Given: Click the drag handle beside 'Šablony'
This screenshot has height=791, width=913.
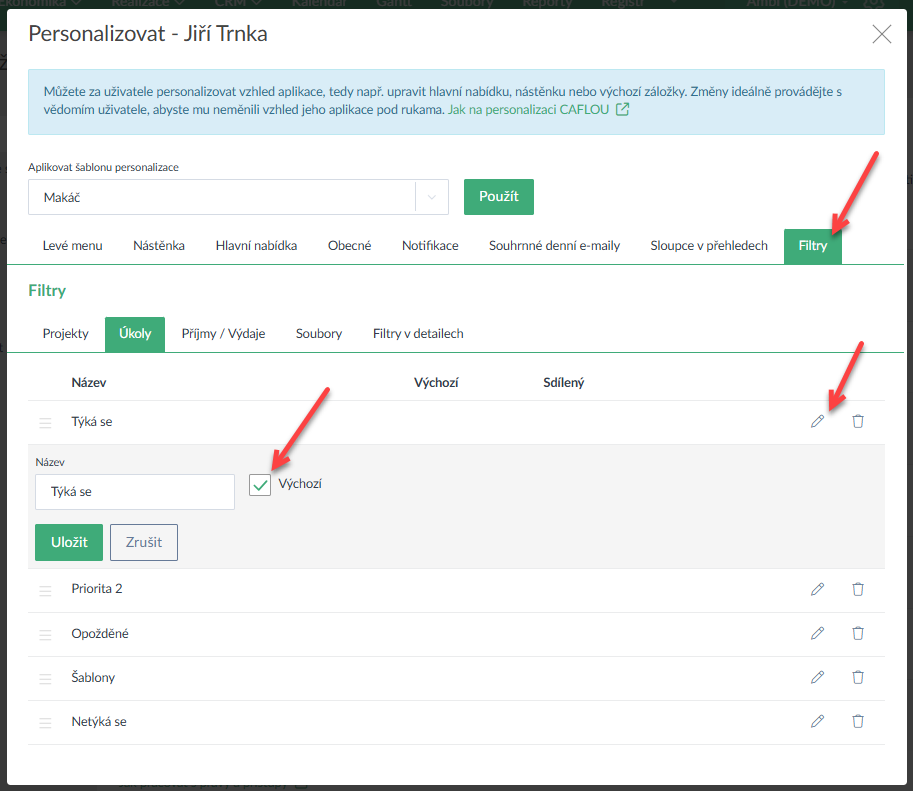Looking at the screenshot, I should click(45, 678).
